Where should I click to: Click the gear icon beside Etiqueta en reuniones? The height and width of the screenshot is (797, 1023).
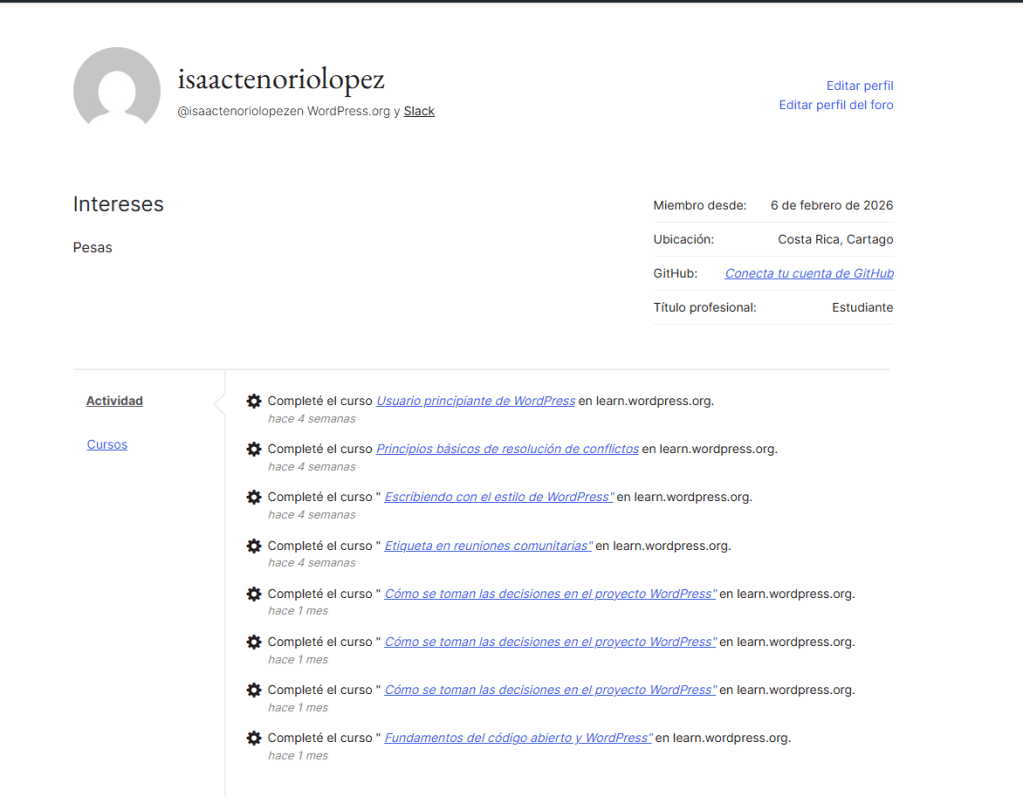tap(254, 546)
